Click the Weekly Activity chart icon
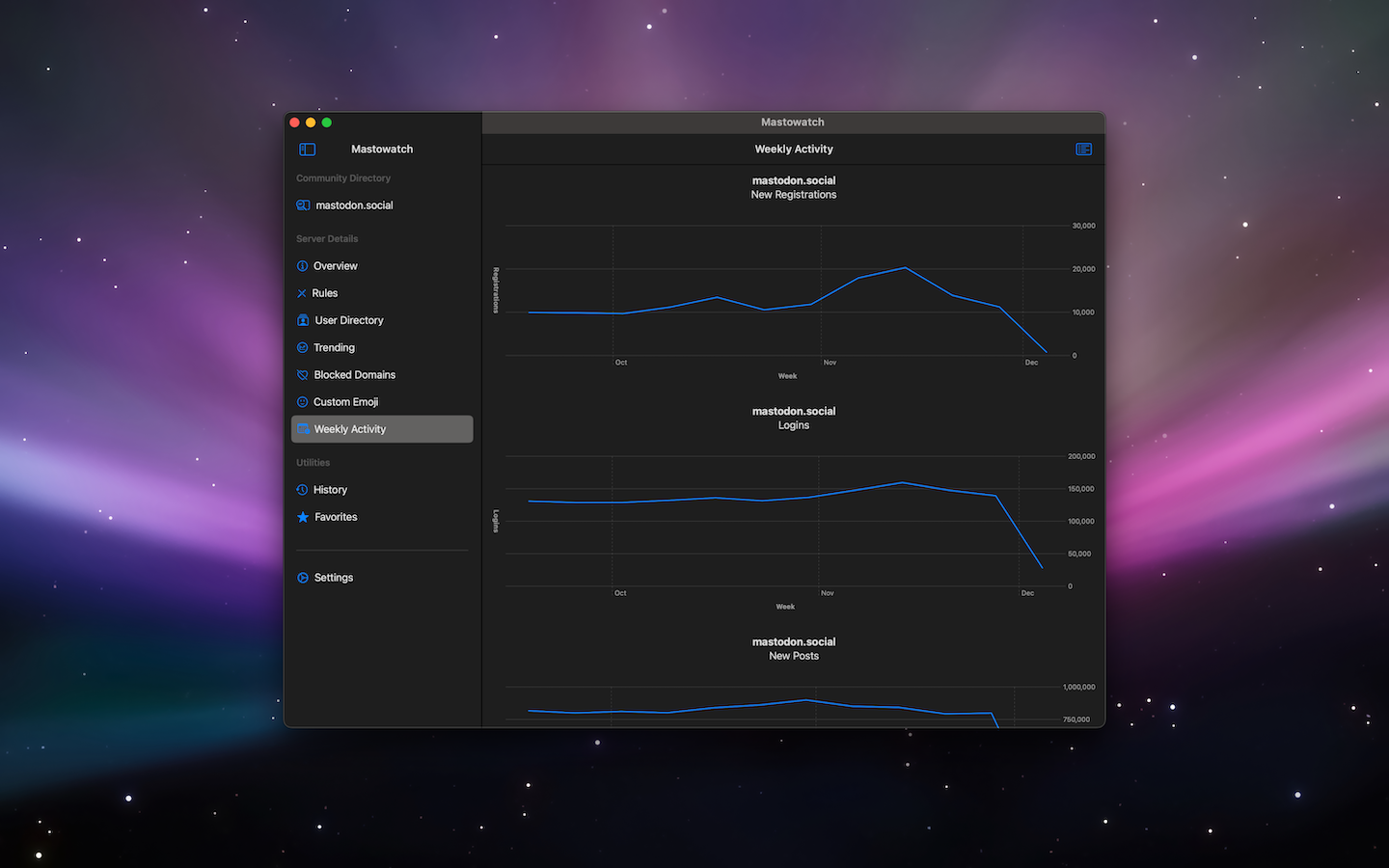Image resolution: width=1389 pixels, height=868 pixels. [x=303, y=429]
